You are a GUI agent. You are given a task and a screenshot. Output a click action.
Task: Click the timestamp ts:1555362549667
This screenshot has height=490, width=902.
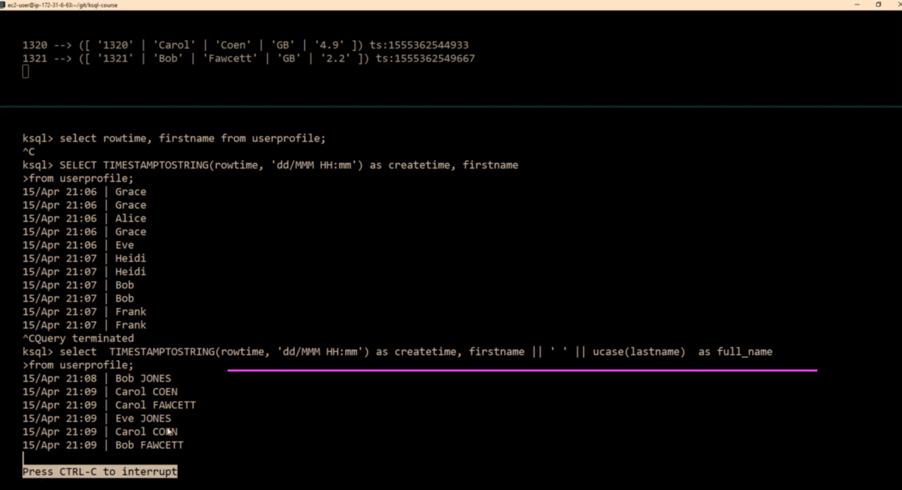(425, 58)
